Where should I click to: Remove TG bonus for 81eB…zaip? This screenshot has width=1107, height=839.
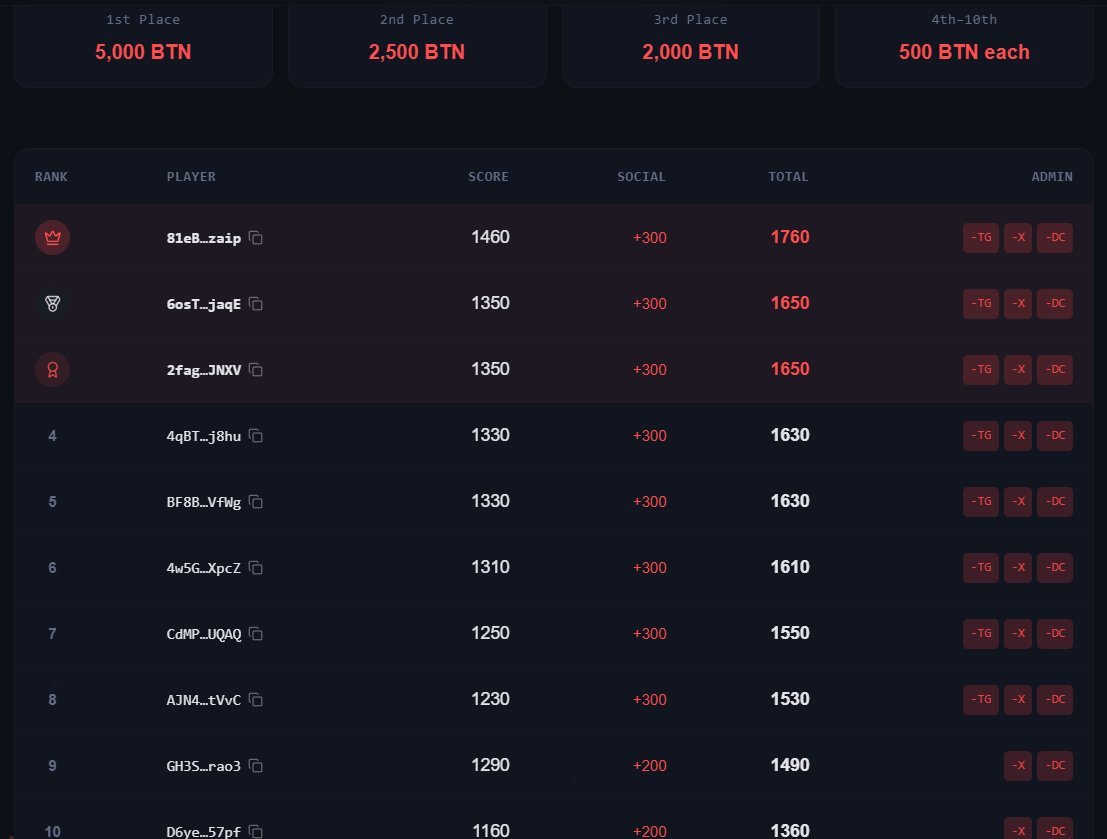click(981, 238)
